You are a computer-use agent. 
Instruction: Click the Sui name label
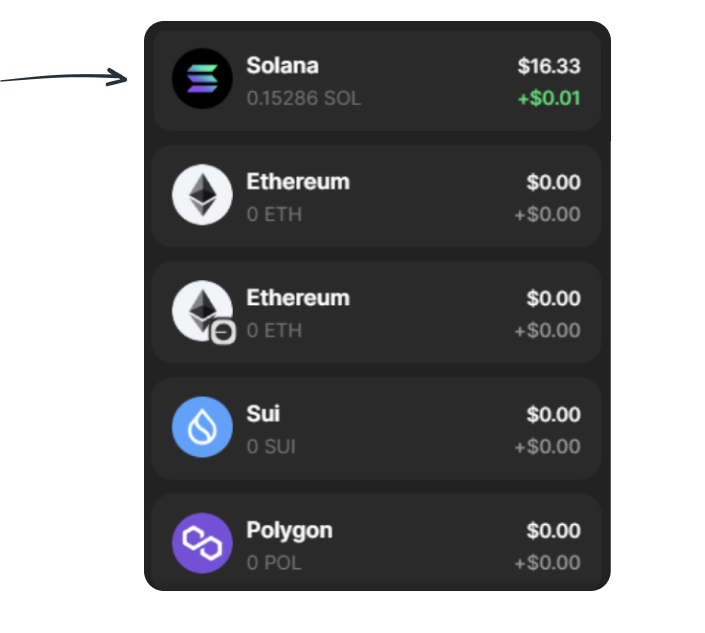click(x=263, y=414)
